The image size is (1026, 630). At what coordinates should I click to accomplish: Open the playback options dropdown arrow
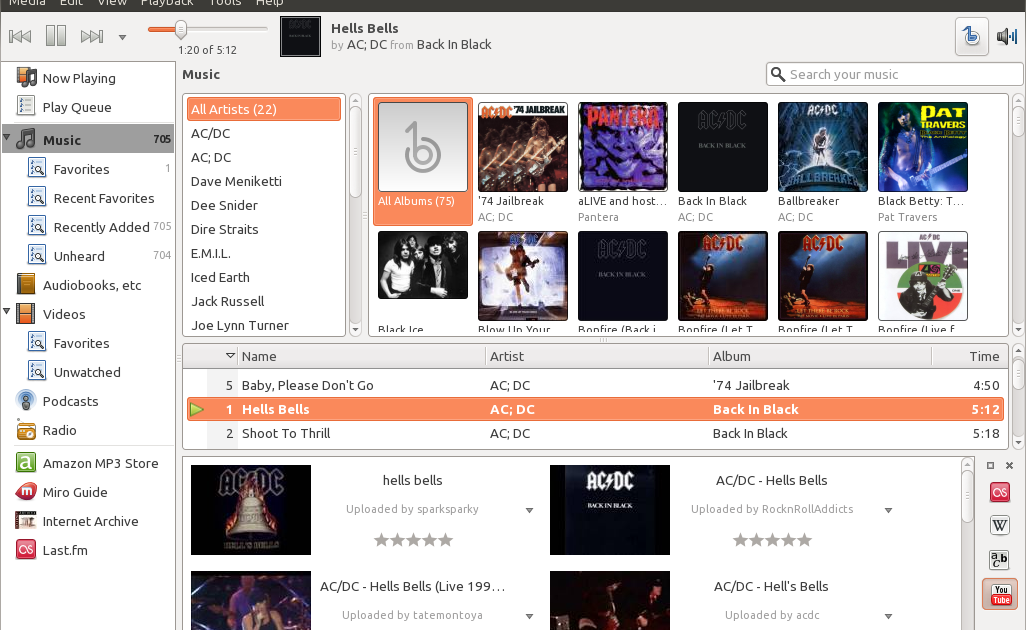(122, 36)
